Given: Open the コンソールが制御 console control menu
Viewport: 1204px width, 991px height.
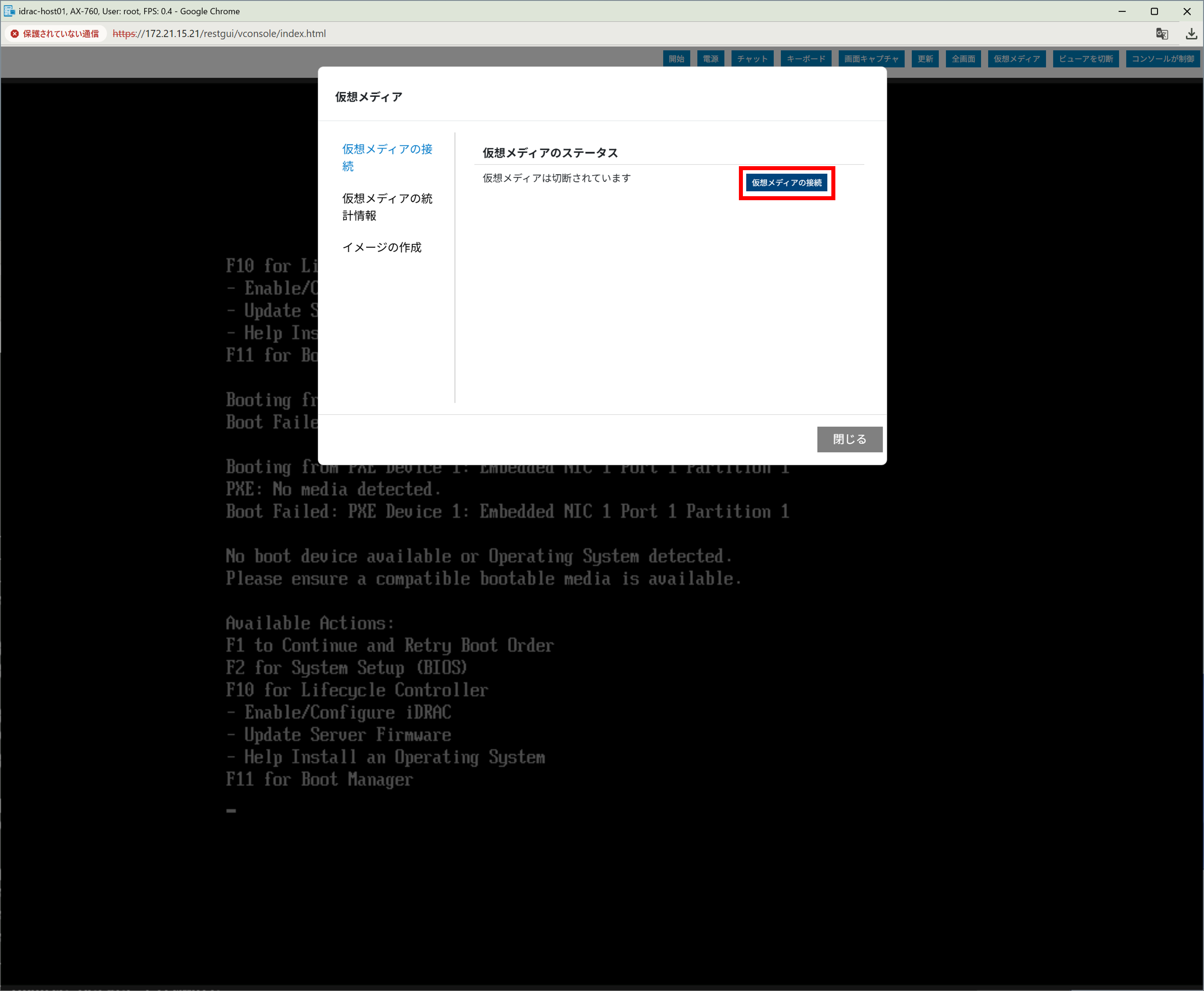Looking at the screenshot, I should (x=1163, y=59).
